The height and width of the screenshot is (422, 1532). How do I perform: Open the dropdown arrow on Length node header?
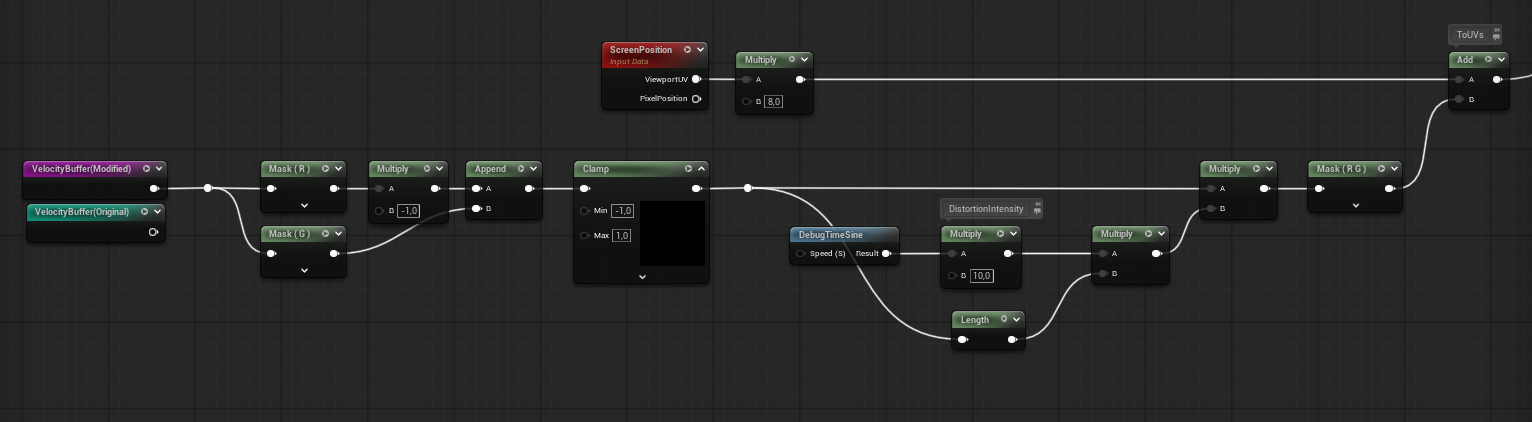pos(1016,320)
